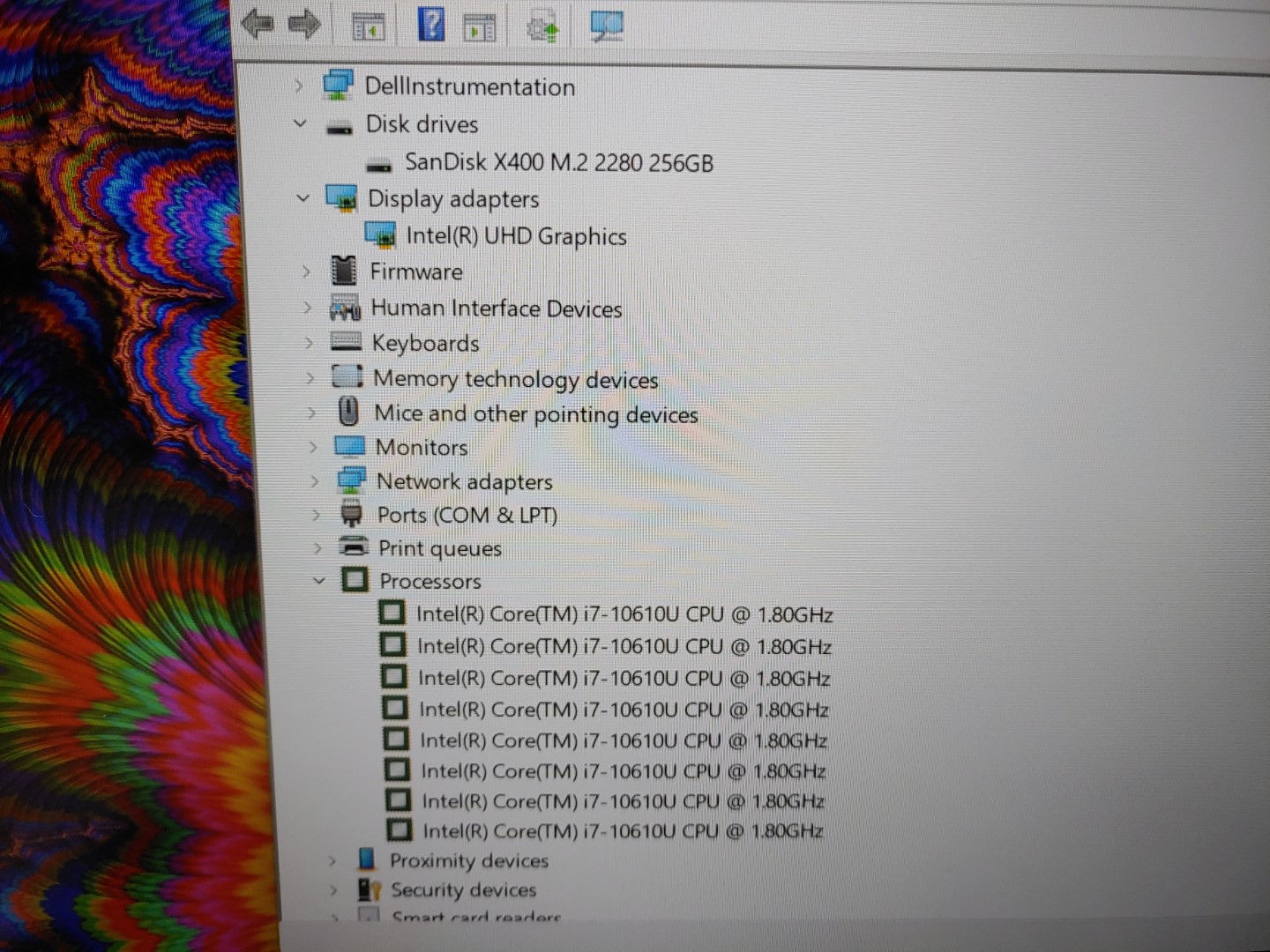Viewport: 1270px width, 952px height.
Task: Click the Ports connector icon
Action: (x=351, y=514)
